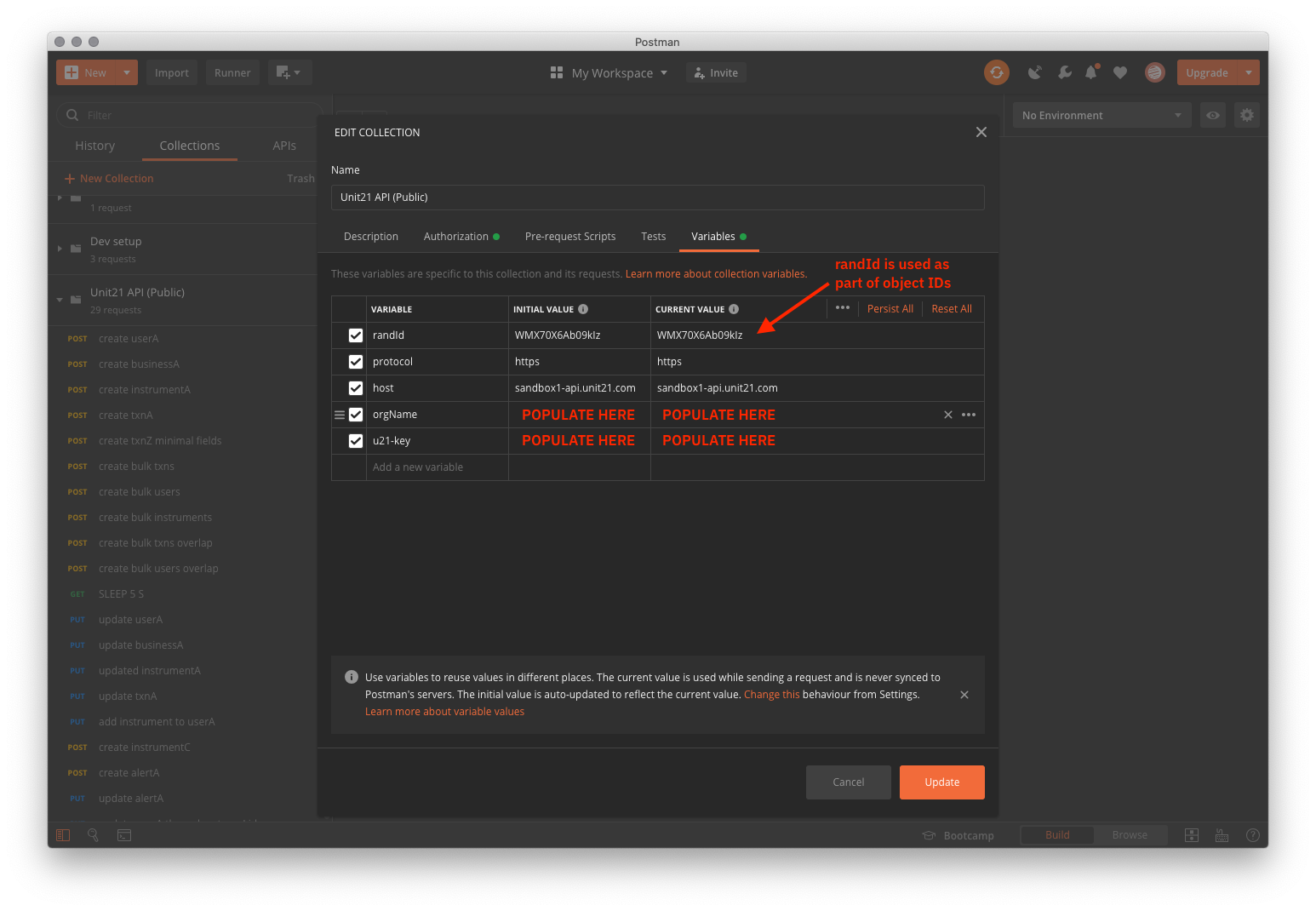
Task: Select the Variables tab
Action: click(718, 237)
